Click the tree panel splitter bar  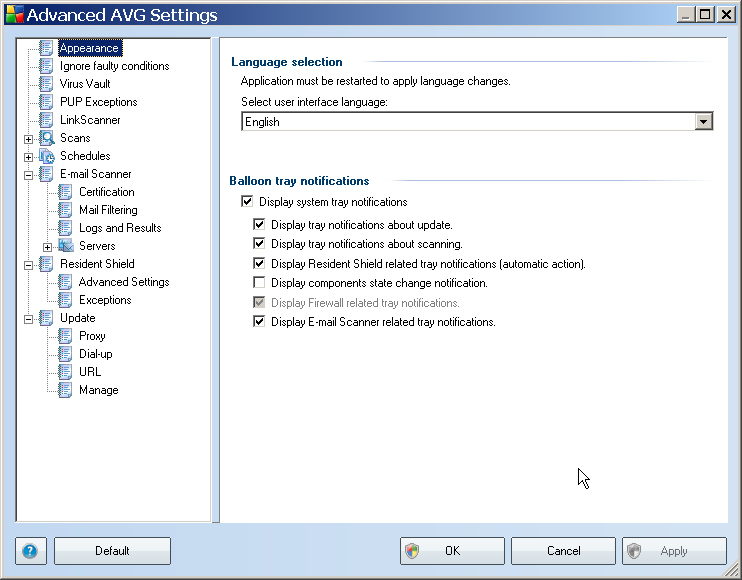216,280
